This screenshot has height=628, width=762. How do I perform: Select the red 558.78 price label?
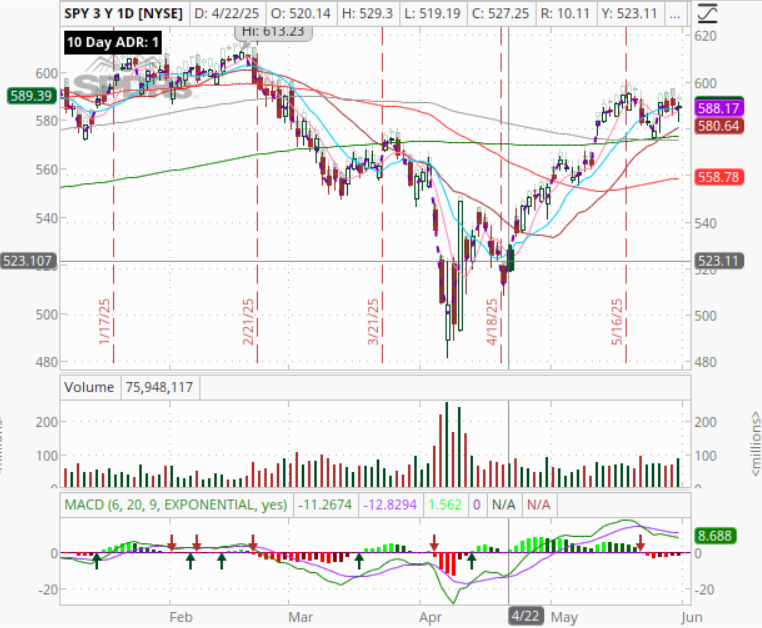point(718,177)
